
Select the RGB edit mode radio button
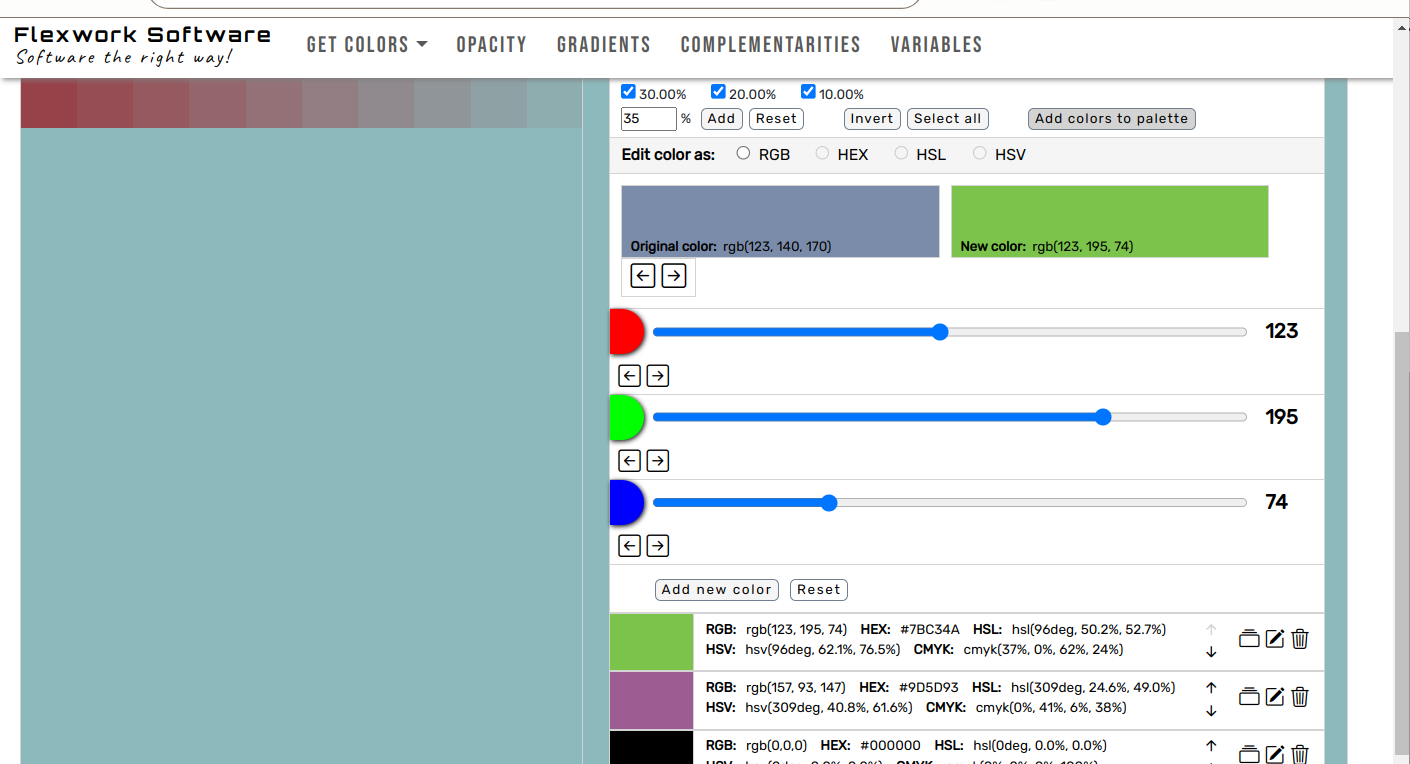(x=743, y=154)
